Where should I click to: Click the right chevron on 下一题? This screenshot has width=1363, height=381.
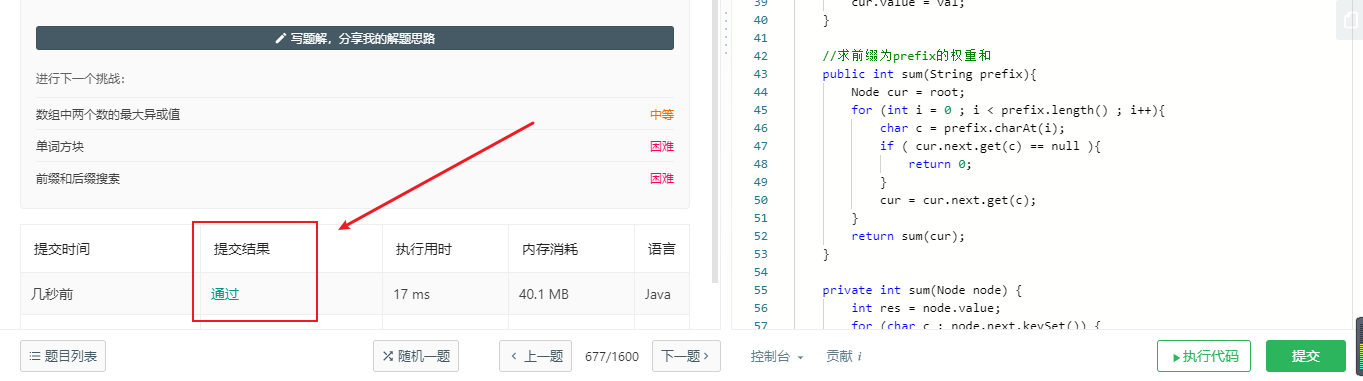[706, 356]
